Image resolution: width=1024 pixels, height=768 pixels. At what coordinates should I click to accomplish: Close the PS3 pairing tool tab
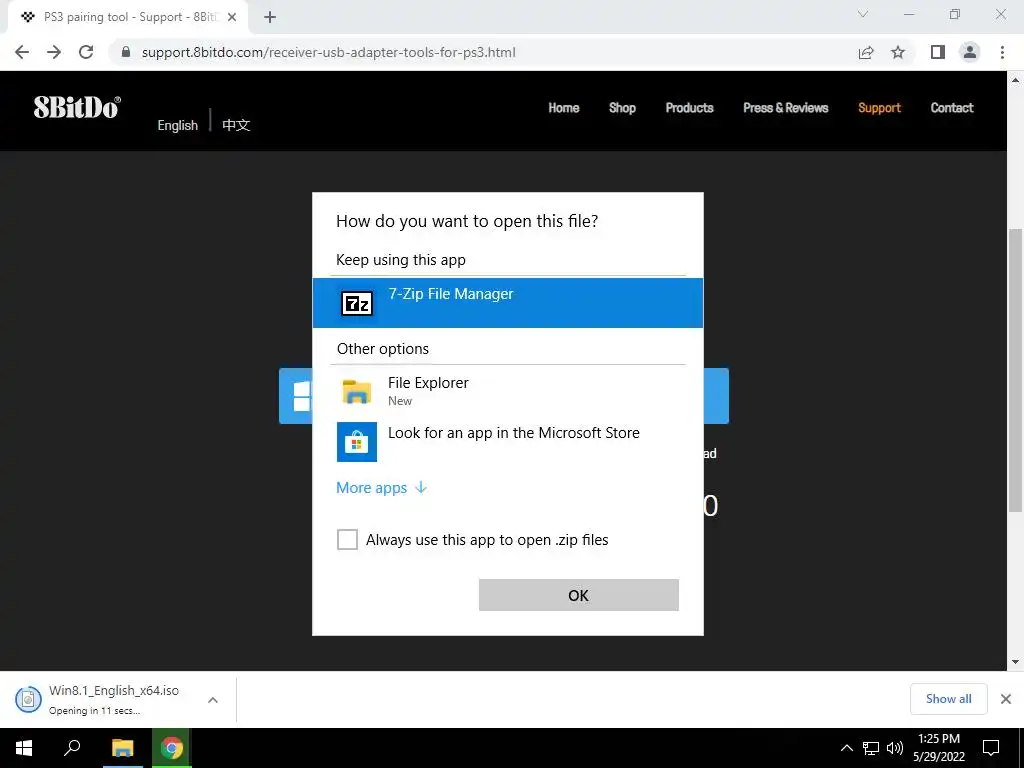coord(232,17)
